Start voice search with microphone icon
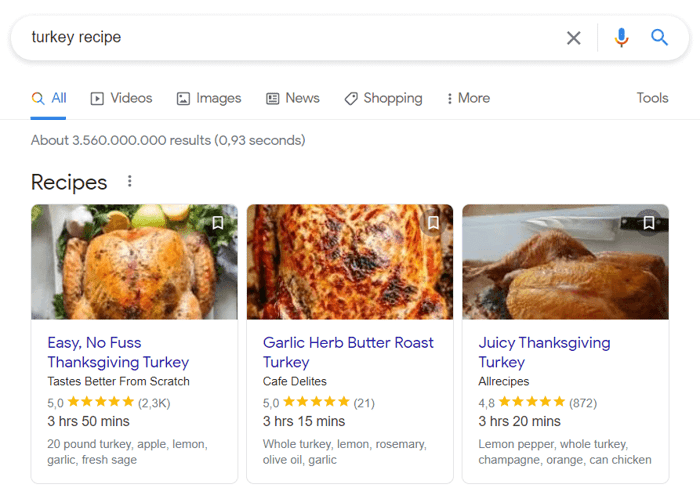 click(x=621, y=38)
